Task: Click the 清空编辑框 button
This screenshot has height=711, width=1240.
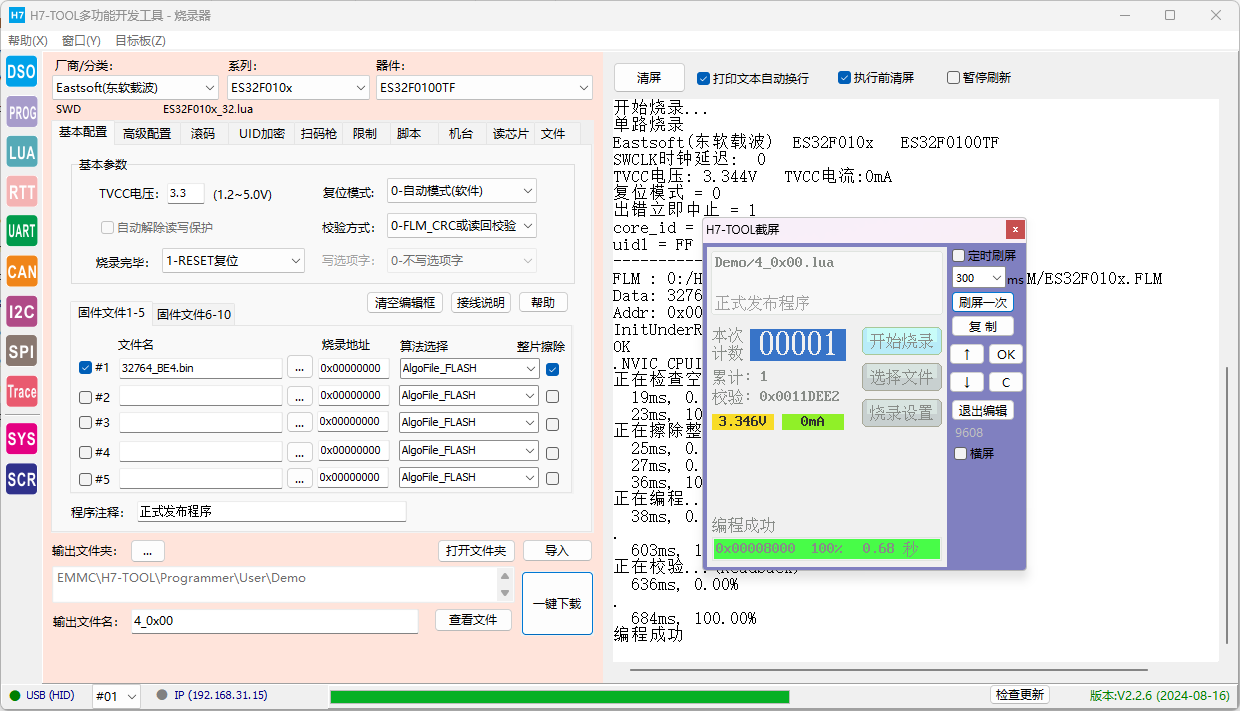Action: pyautogui.click(x=404, y=303)
